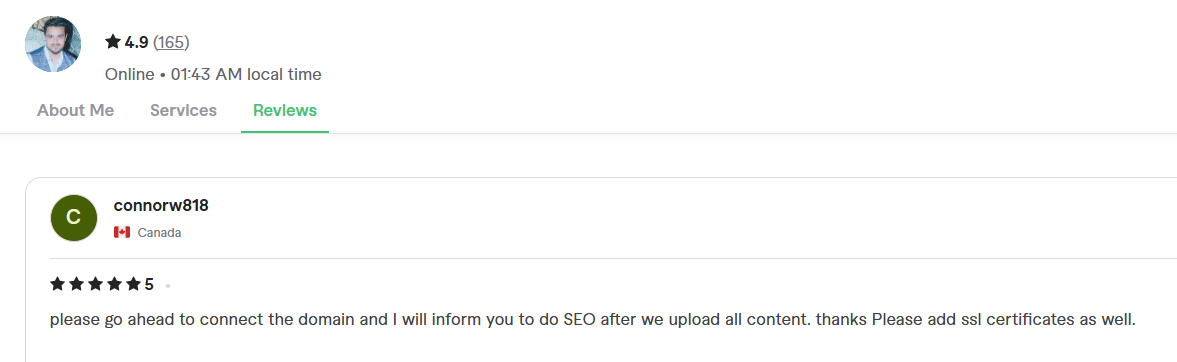Click the dot separator after review score

(x=167, y=286)
